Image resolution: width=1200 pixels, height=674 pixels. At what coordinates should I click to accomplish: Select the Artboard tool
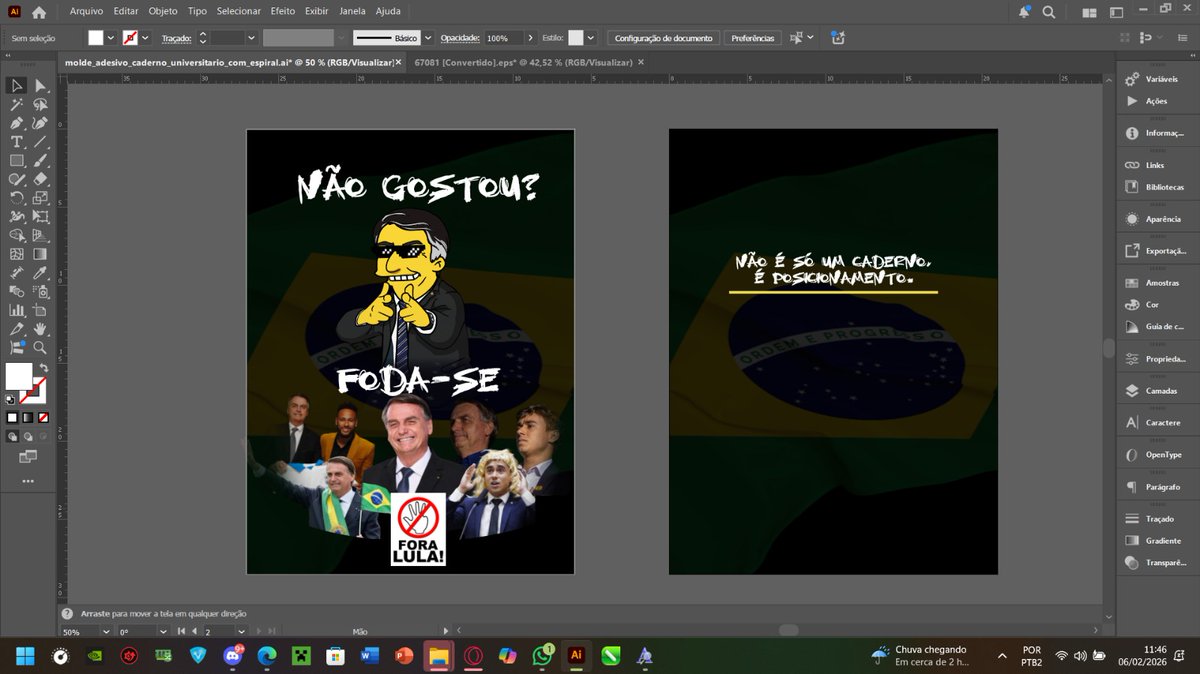[x=40, y=310]
